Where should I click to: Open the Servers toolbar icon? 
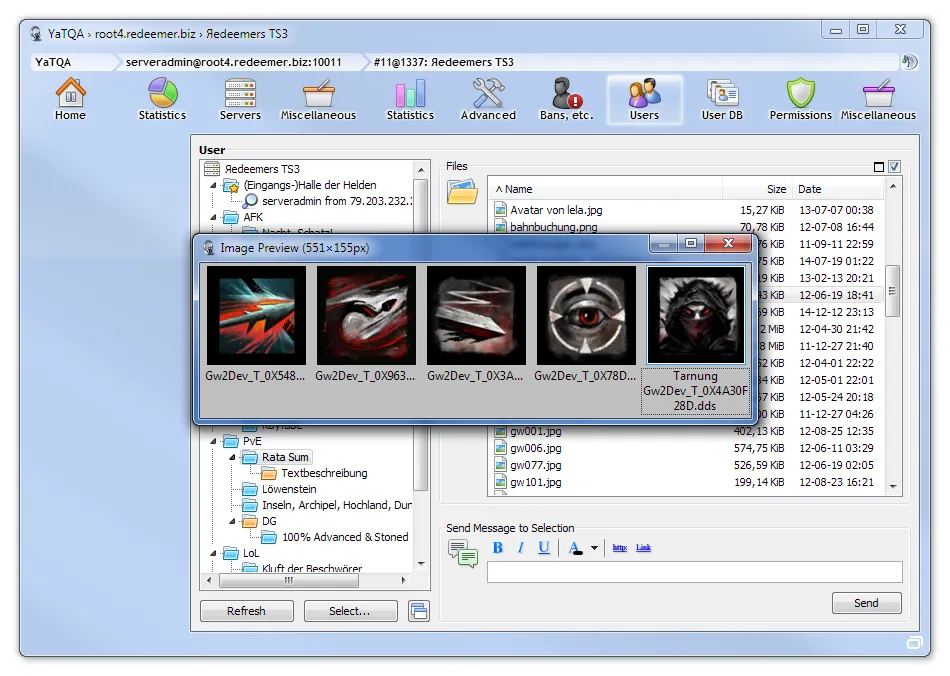tap(240, 100)
